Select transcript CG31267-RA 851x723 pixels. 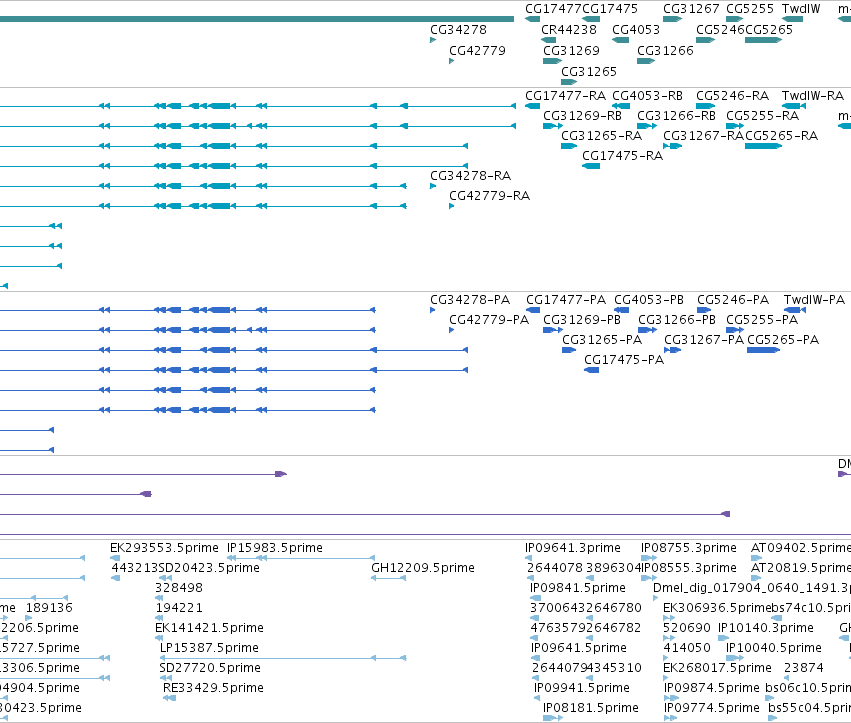click(x=703, y=136)
